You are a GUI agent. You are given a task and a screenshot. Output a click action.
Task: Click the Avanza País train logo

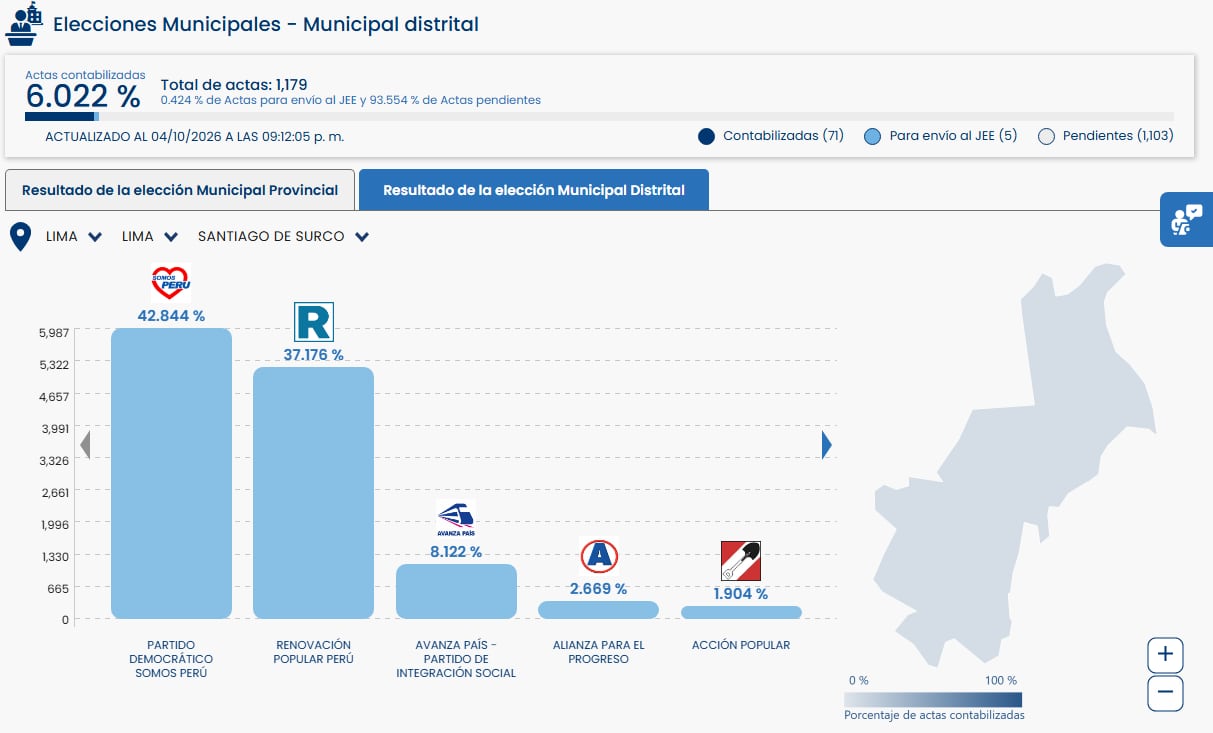(456, 520)
